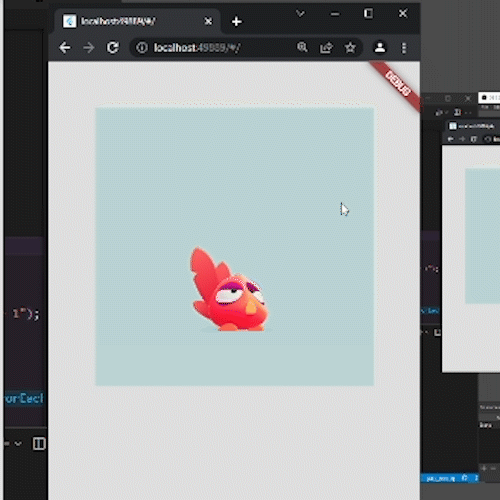Reload the localhost page
The height and width of the screenshot is (500, 500).
point(113,47)
